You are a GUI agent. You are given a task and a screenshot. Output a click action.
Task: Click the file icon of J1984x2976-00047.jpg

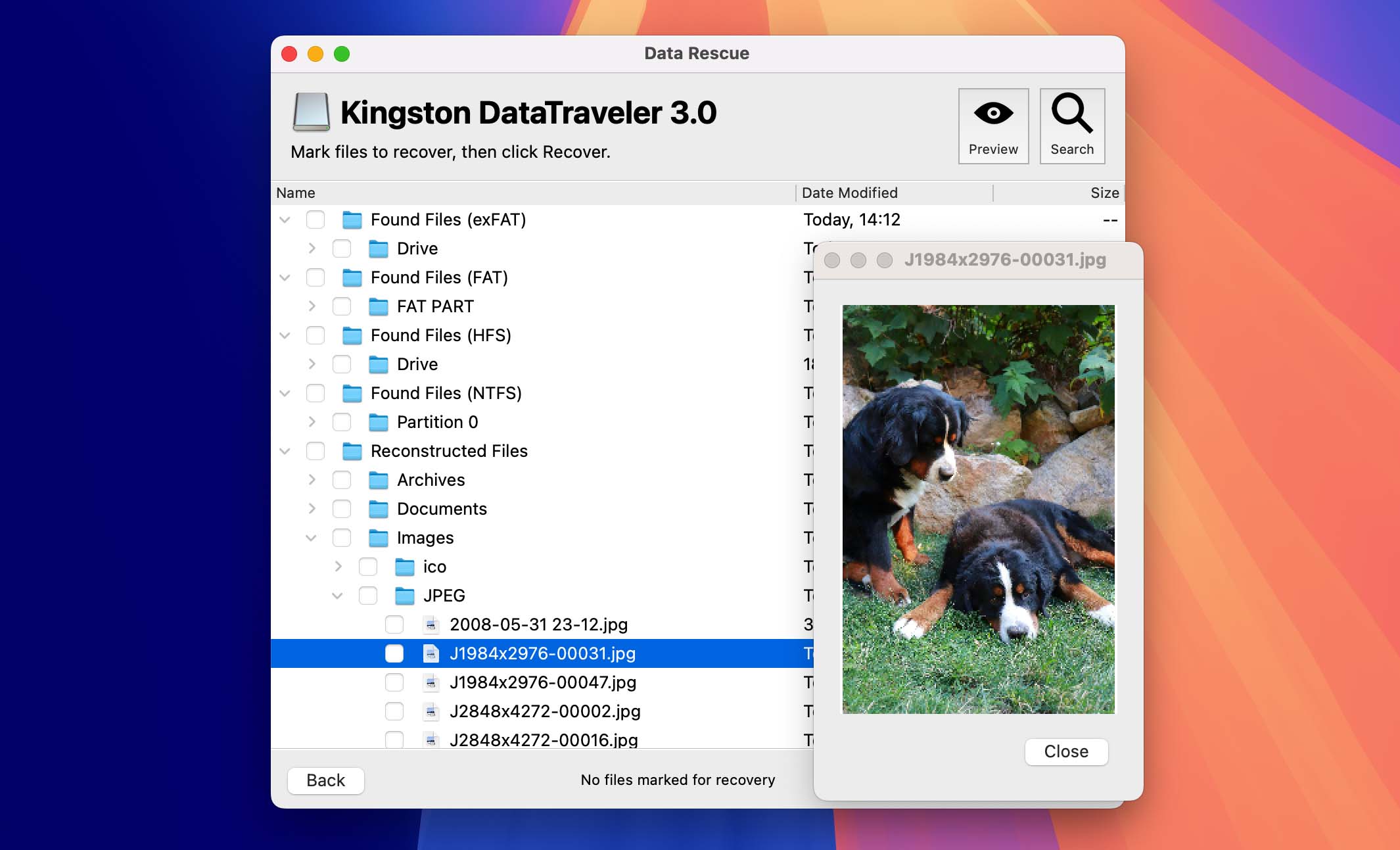pos(431,682)
